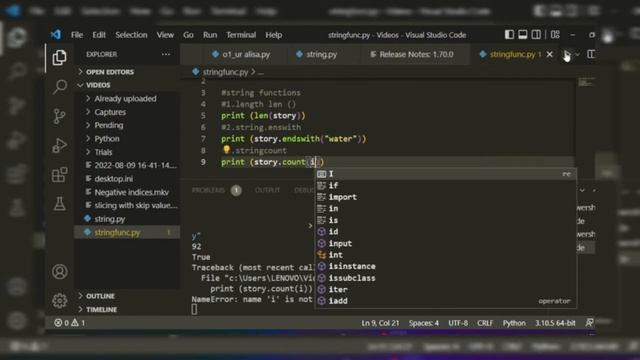Expand the Trials folder
The image size is (640, 360).
[x=127, y=152]
